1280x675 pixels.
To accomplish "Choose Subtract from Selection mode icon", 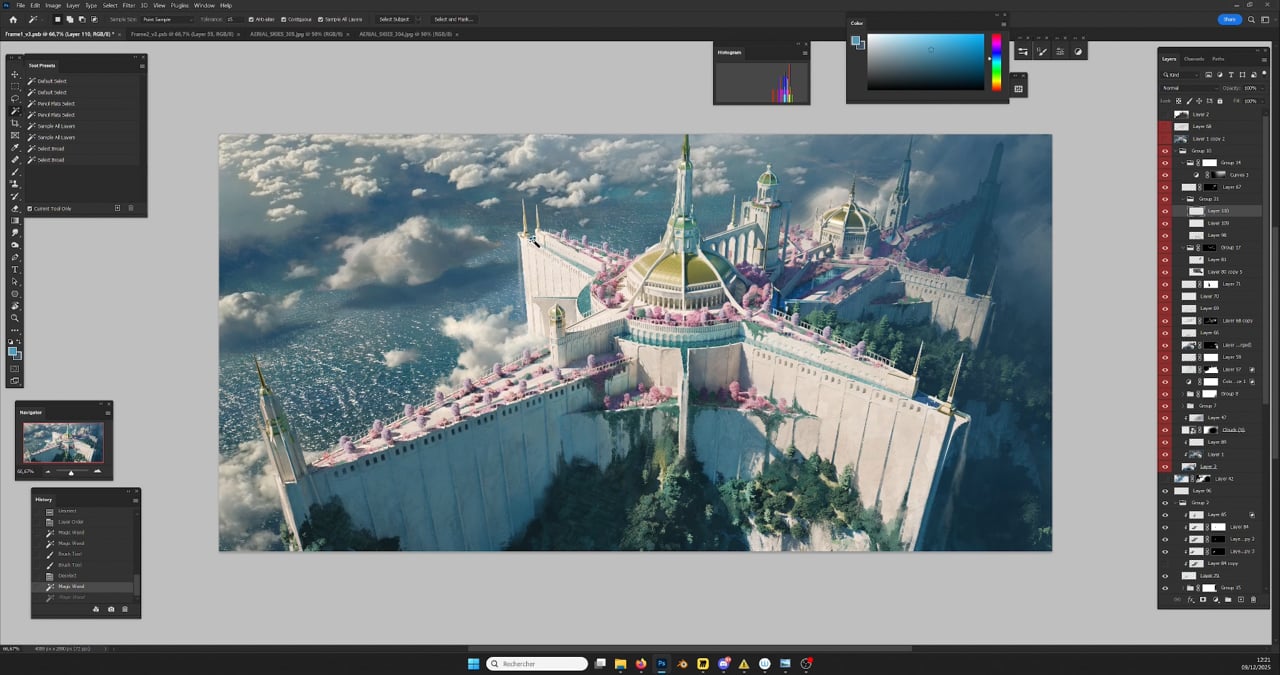I will pos(82,19).
